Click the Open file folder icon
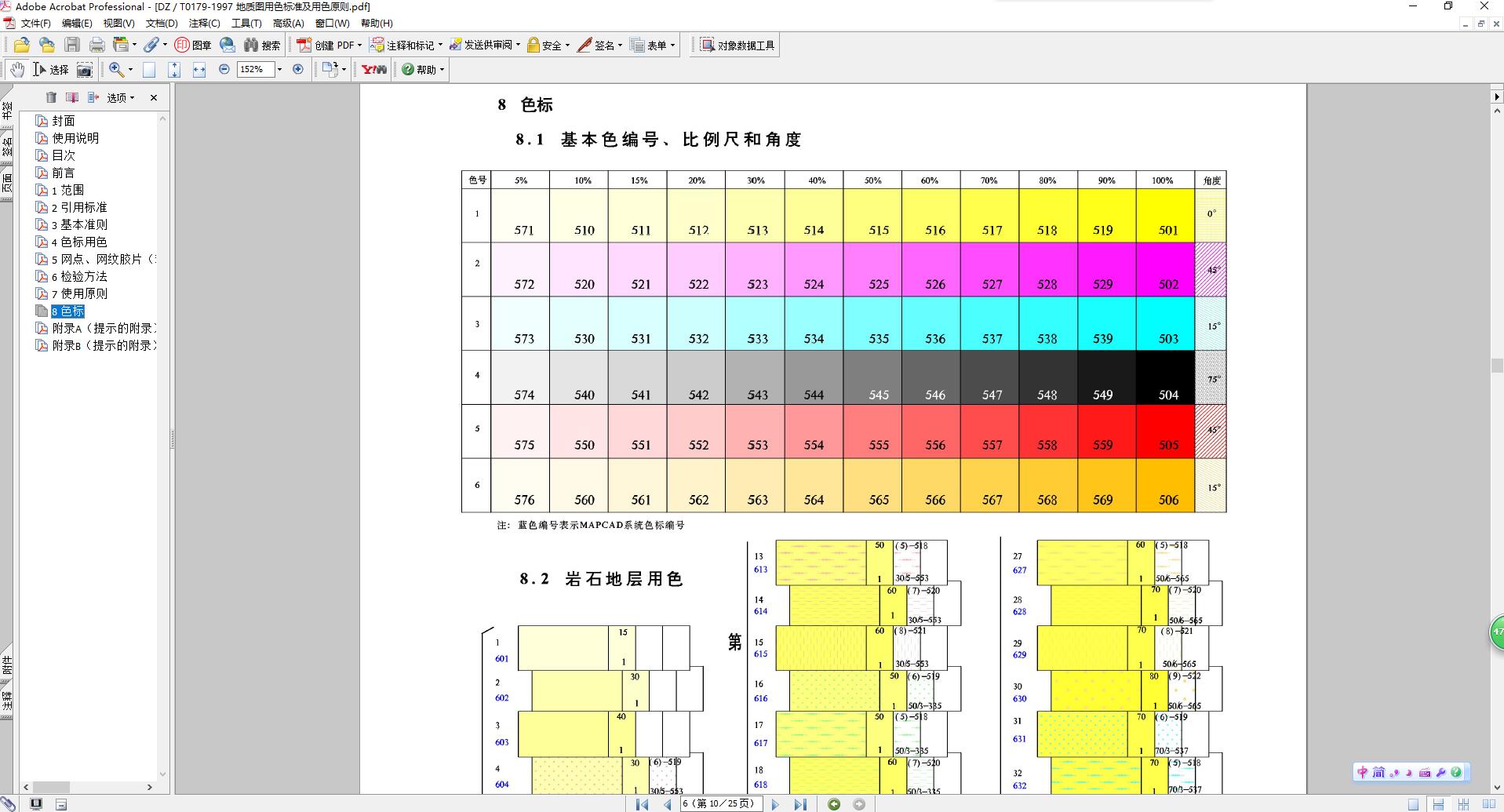 (x=22, y=46)
